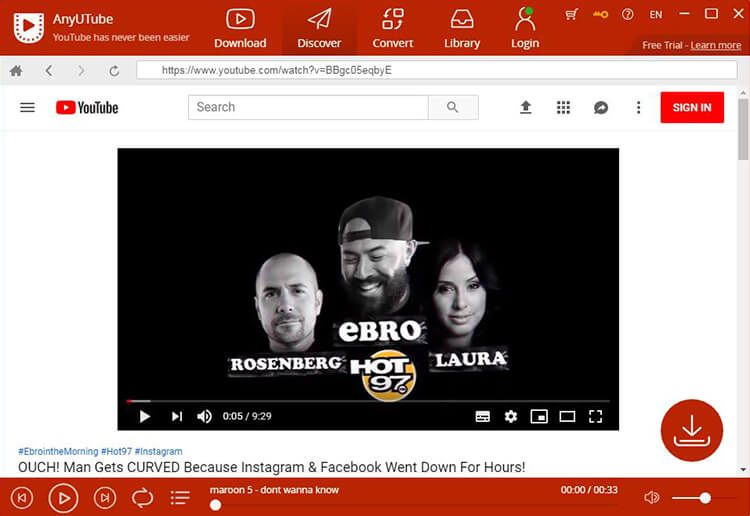Skip to next track in player
Viewport: 750px width, 516px height.
[105, 498]
